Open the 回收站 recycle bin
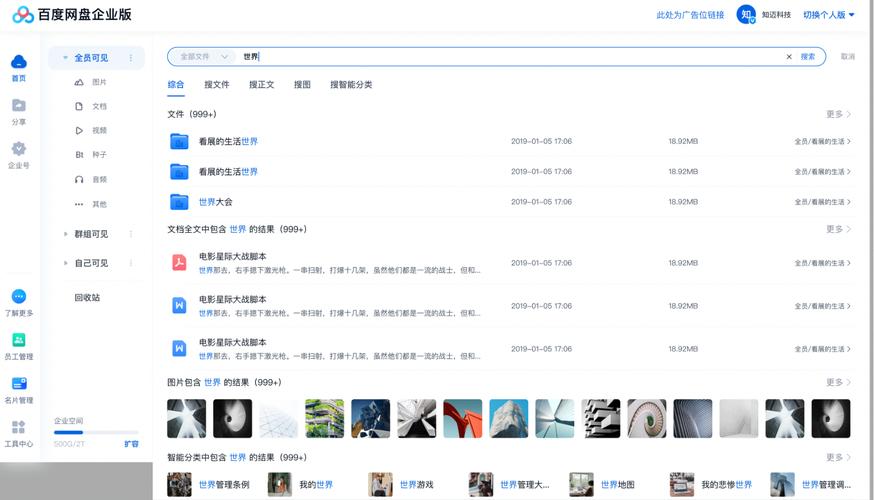Viewport: 874px width, 500px height. click(88, 297)
